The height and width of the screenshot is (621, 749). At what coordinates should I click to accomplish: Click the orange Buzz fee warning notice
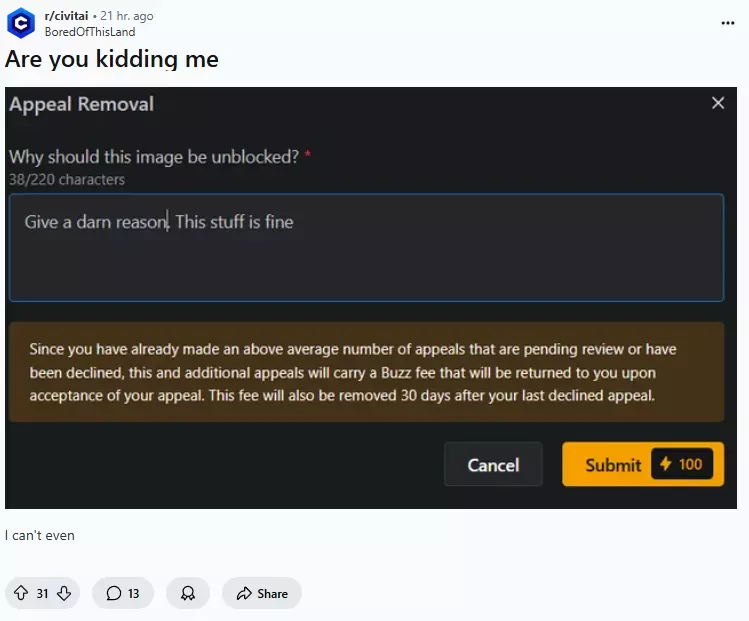(x=366, y=372)
